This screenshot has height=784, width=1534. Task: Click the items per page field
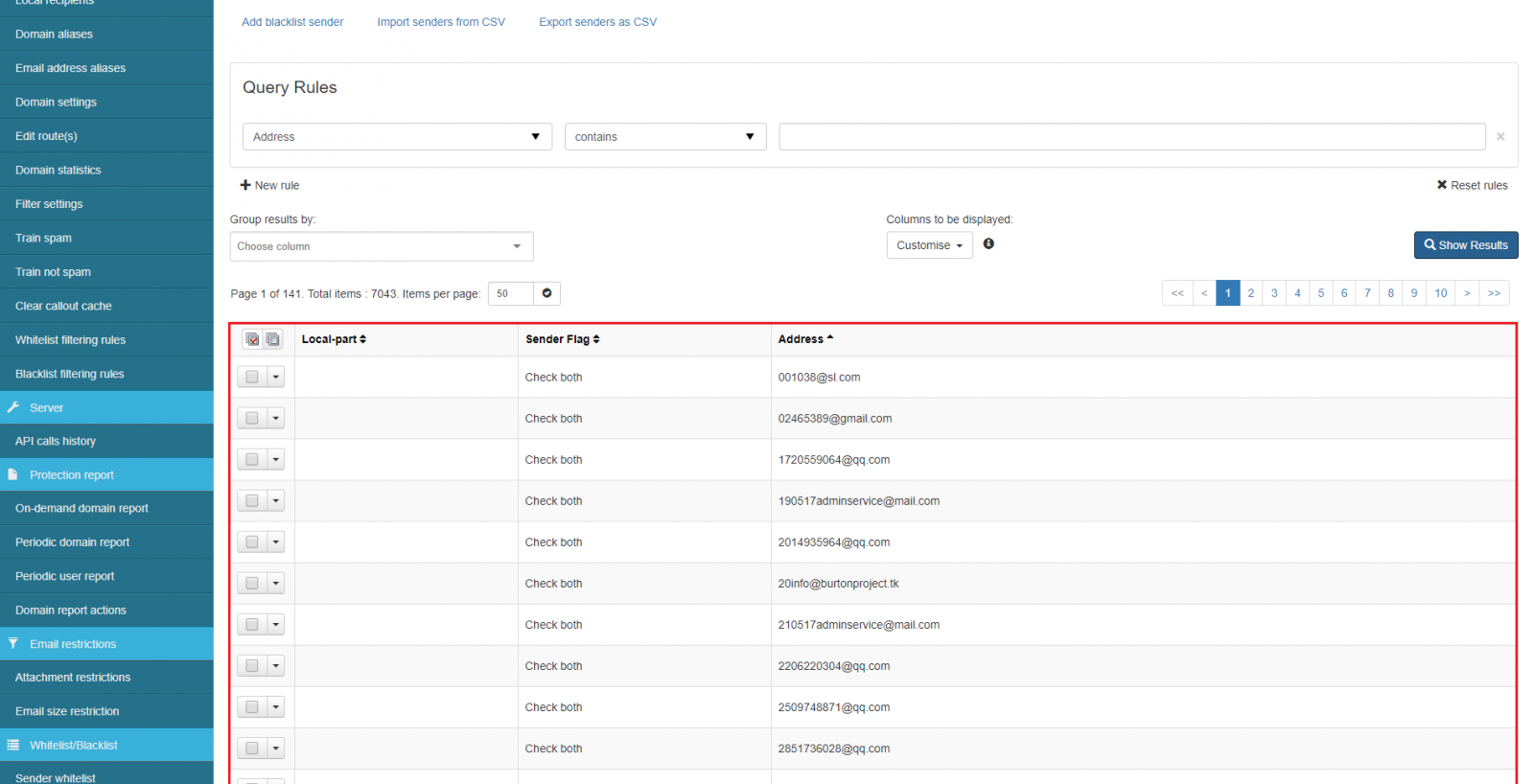click(511, 293)
